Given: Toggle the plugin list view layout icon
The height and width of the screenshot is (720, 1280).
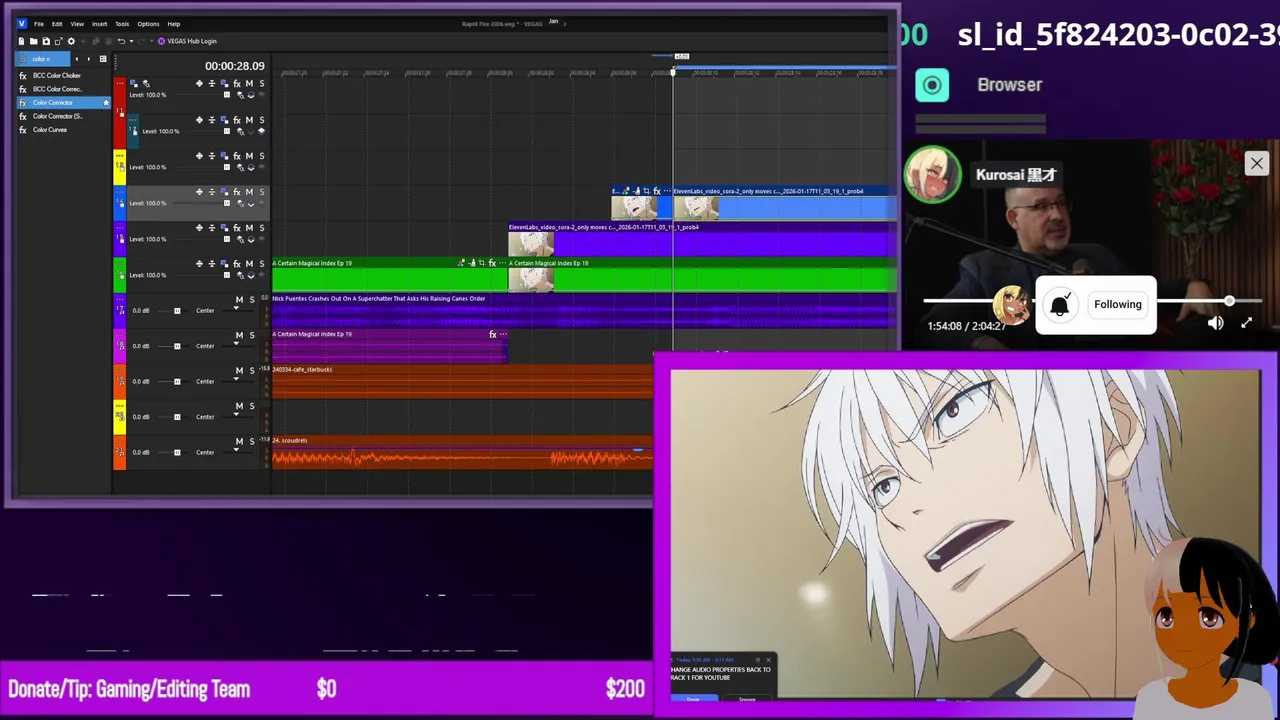Looking at the screenshot, I should tap(102, 59).
